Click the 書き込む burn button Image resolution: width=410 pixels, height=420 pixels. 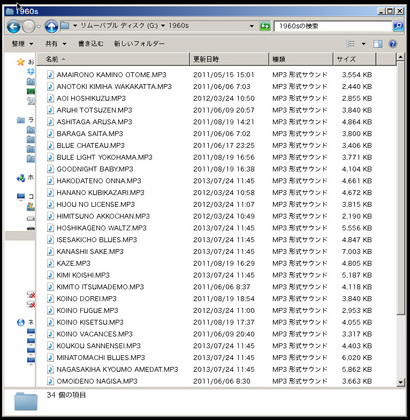coord(90,44)
